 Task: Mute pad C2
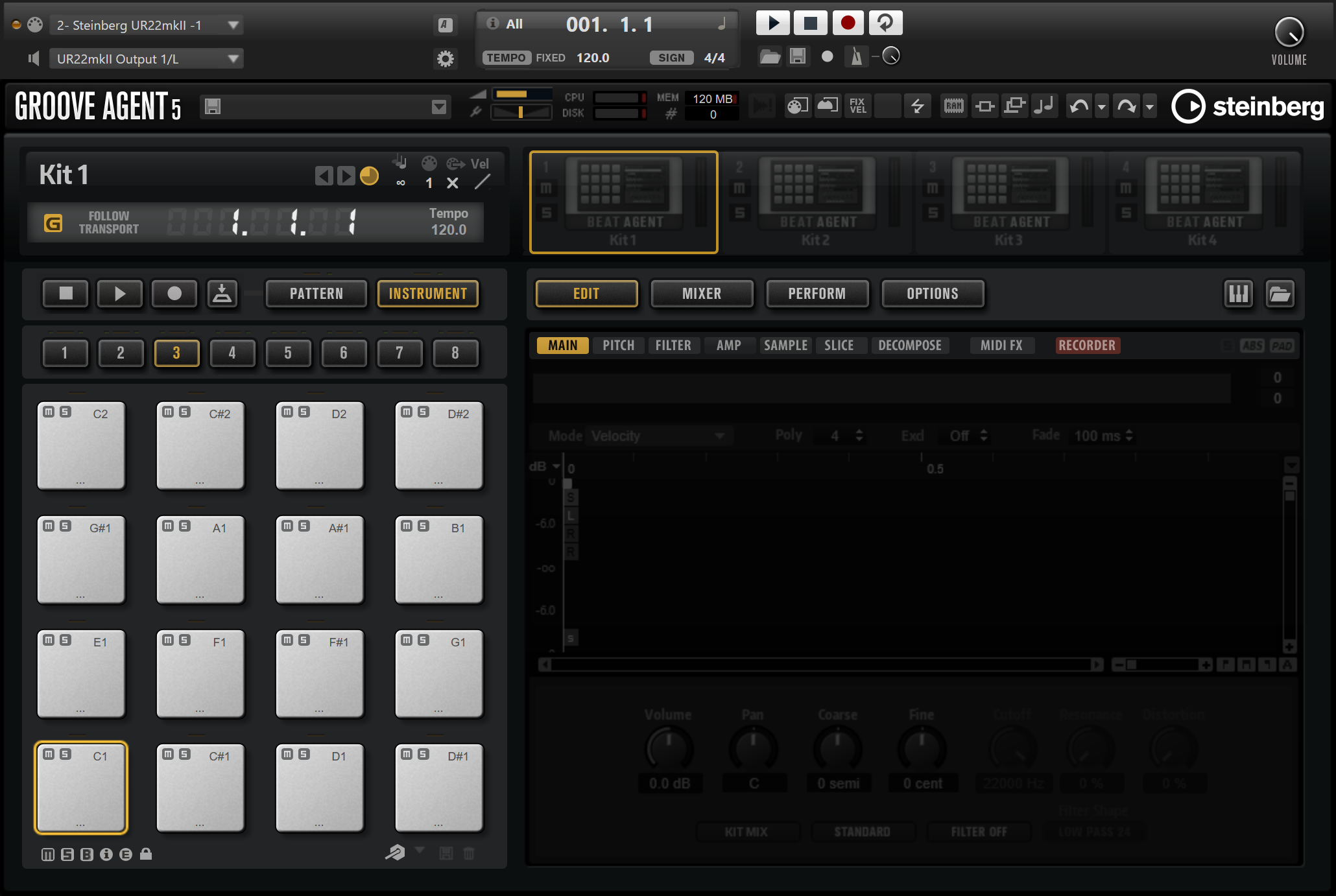(48, 412)
